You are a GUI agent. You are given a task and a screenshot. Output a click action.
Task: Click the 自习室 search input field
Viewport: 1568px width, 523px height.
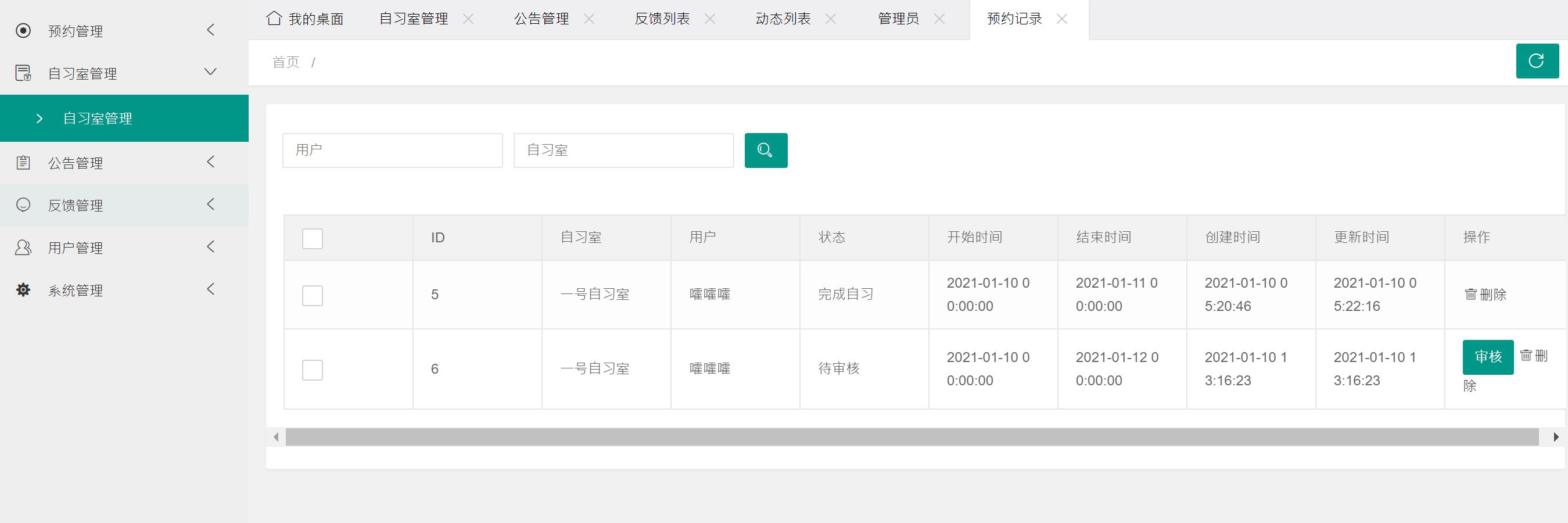623,151
